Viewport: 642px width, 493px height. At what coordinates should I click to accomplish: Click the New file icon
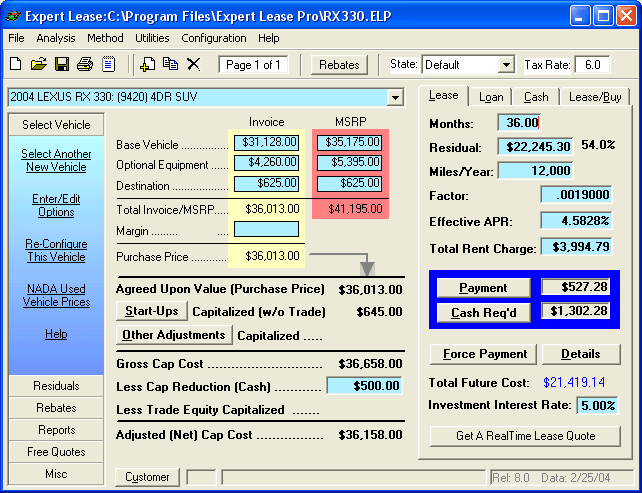pos(16,64)
